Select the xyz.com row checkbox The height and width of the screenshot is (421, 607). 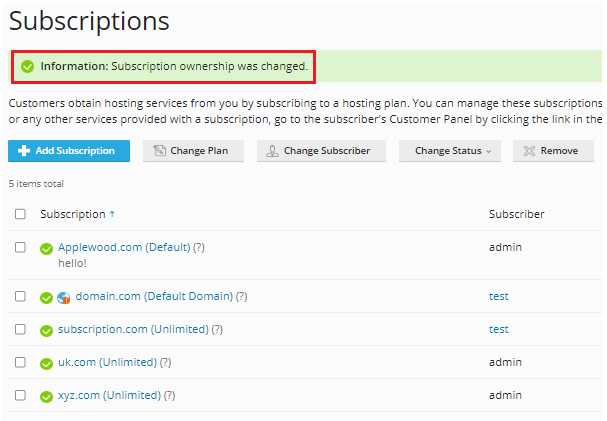[x=21, y=395]
